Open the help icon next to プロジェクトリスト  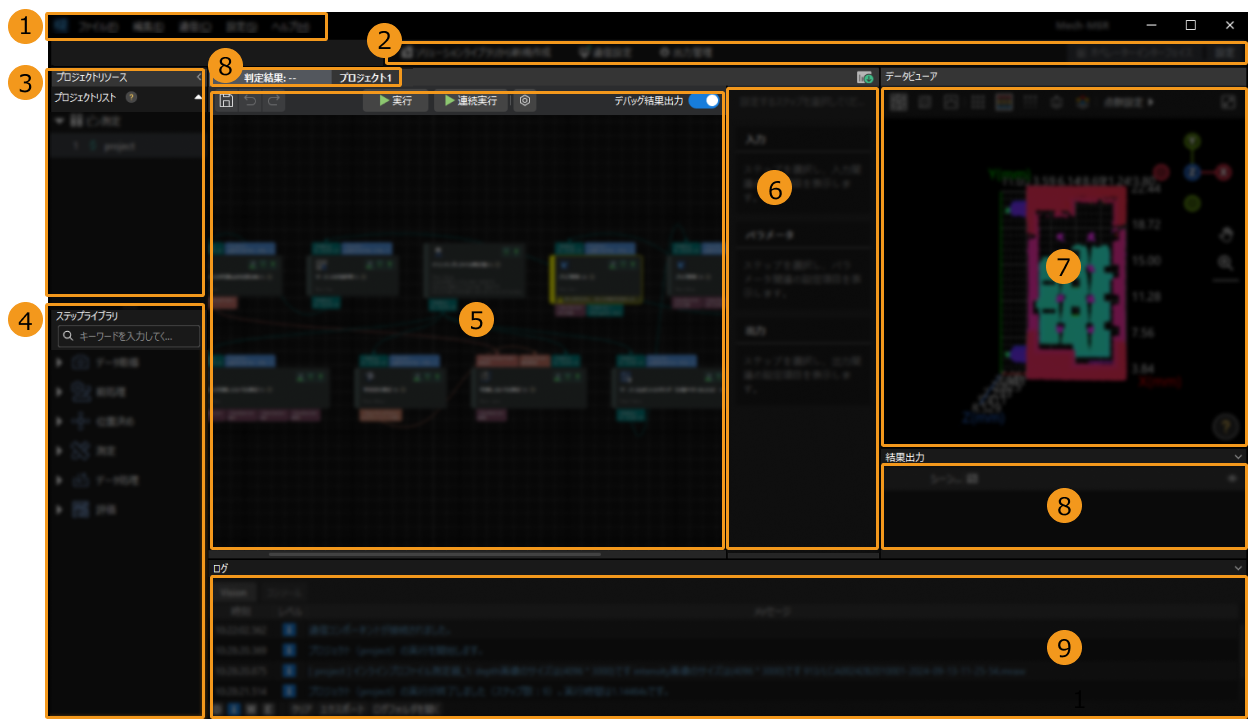coord(132,97)
